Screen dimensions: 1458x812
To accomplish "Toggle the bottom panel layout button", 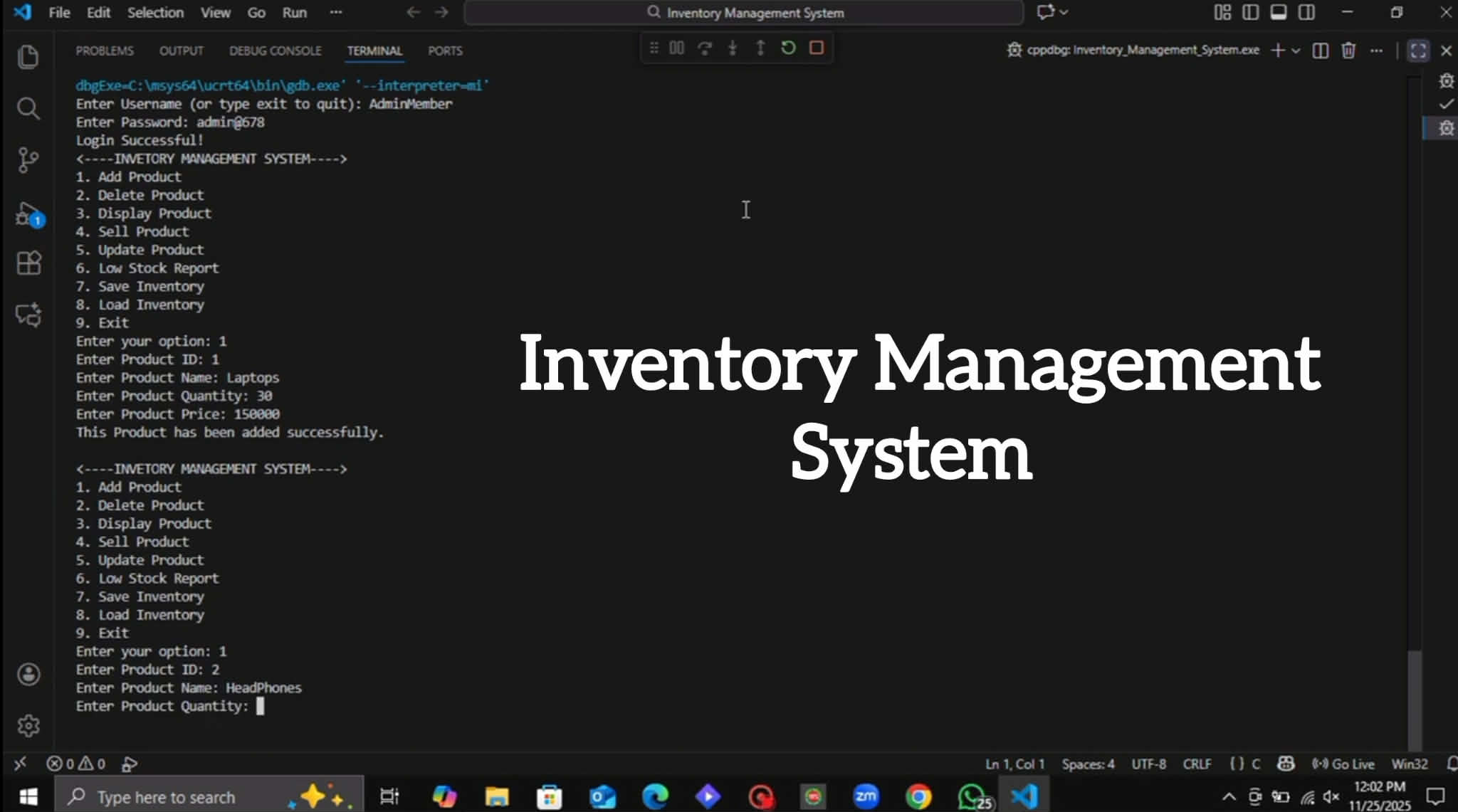I will coord(1279,13).
